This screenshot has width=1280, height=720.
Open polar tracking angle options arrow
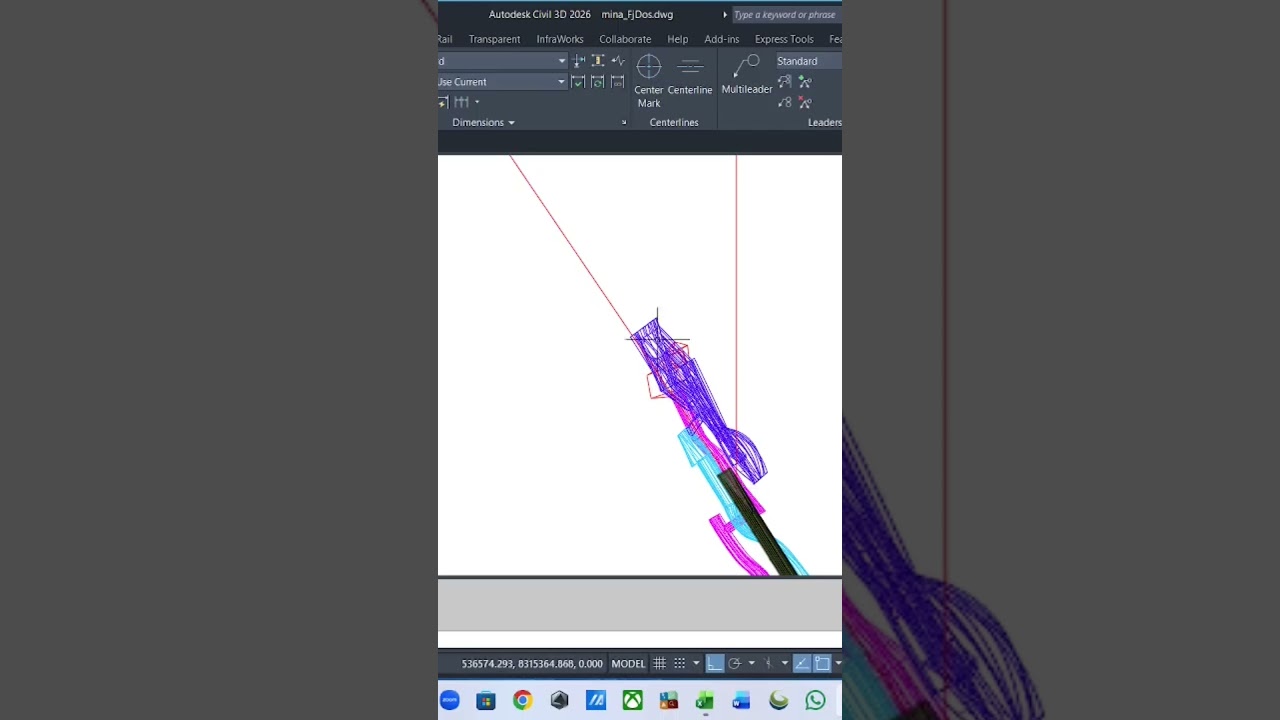[751, 663]
